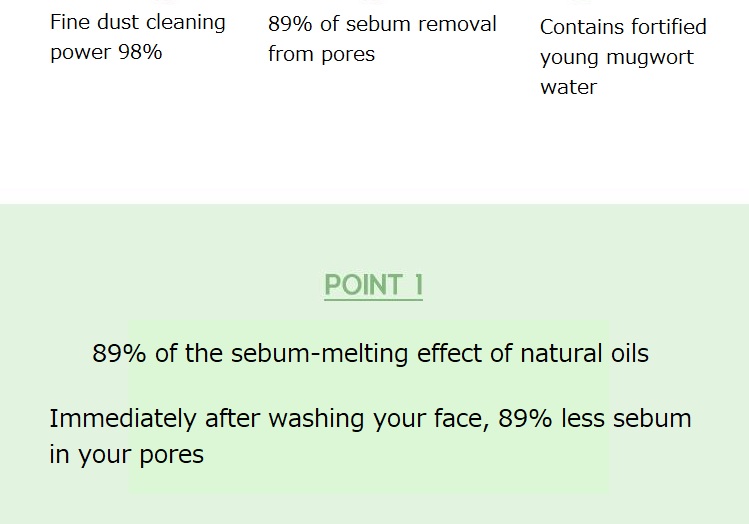The height and width of the screenshot is (524, 749).
Task: Click the "sebum-melting" word in the headline
Action: [320, 353]
